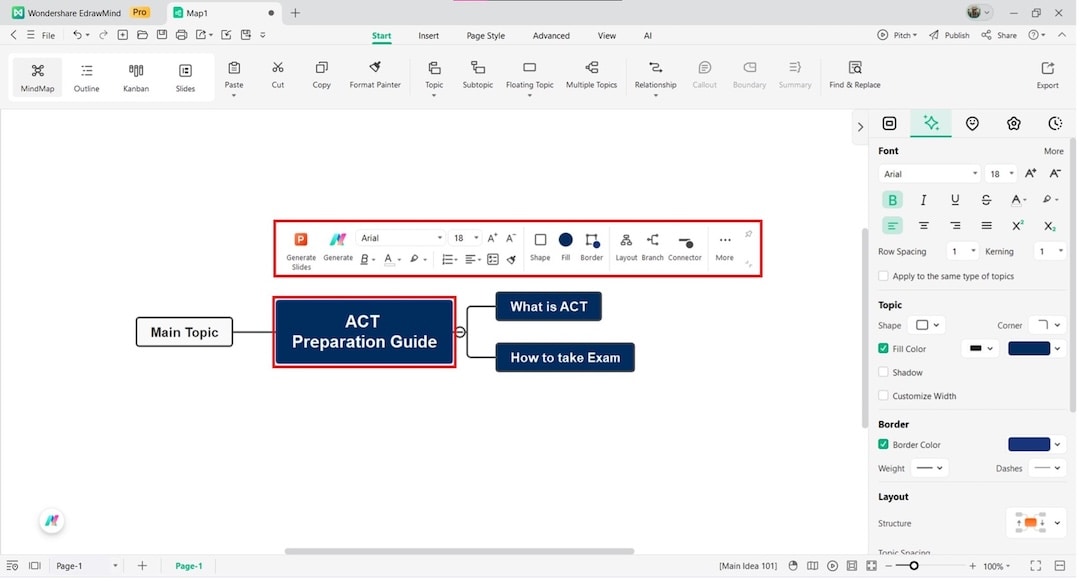Click the Cut tool in the ribbon

[278, 75]
